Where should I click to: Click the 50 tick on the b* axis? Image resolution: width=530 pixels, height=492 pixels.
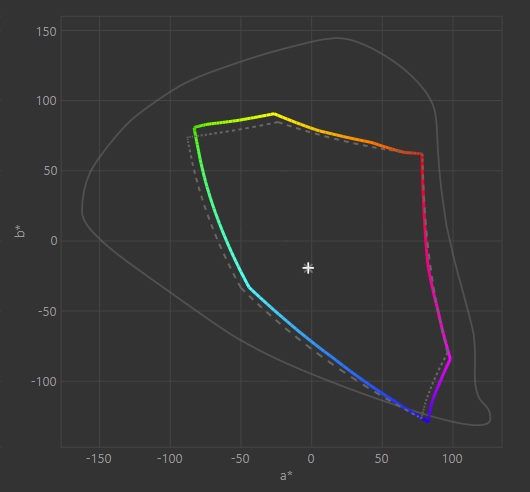50,171
